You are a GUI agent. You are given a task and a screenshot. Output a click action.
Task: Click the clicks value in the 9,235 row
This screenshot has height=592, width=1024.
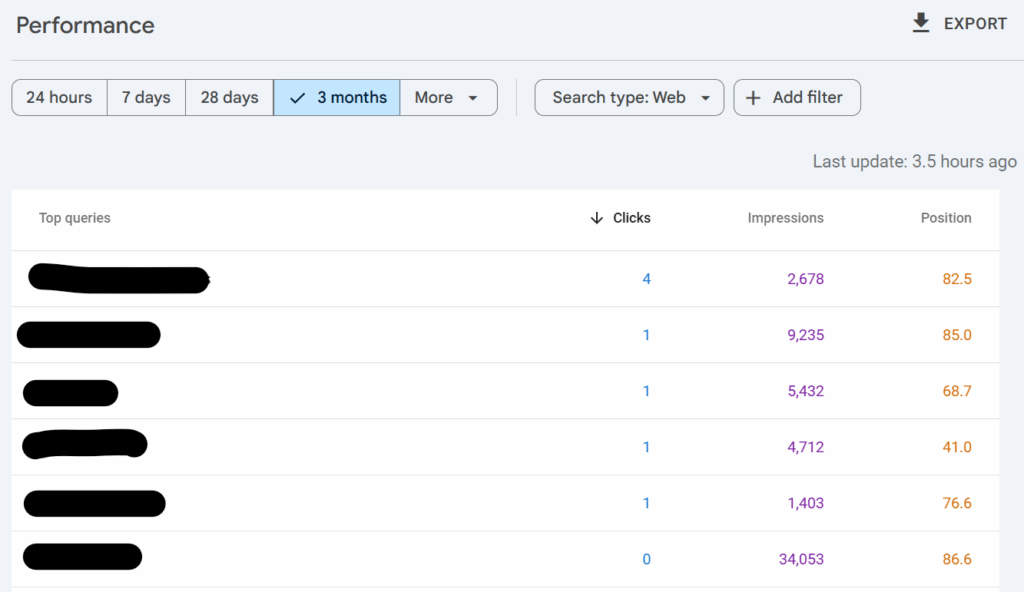[x=647, y=335]
